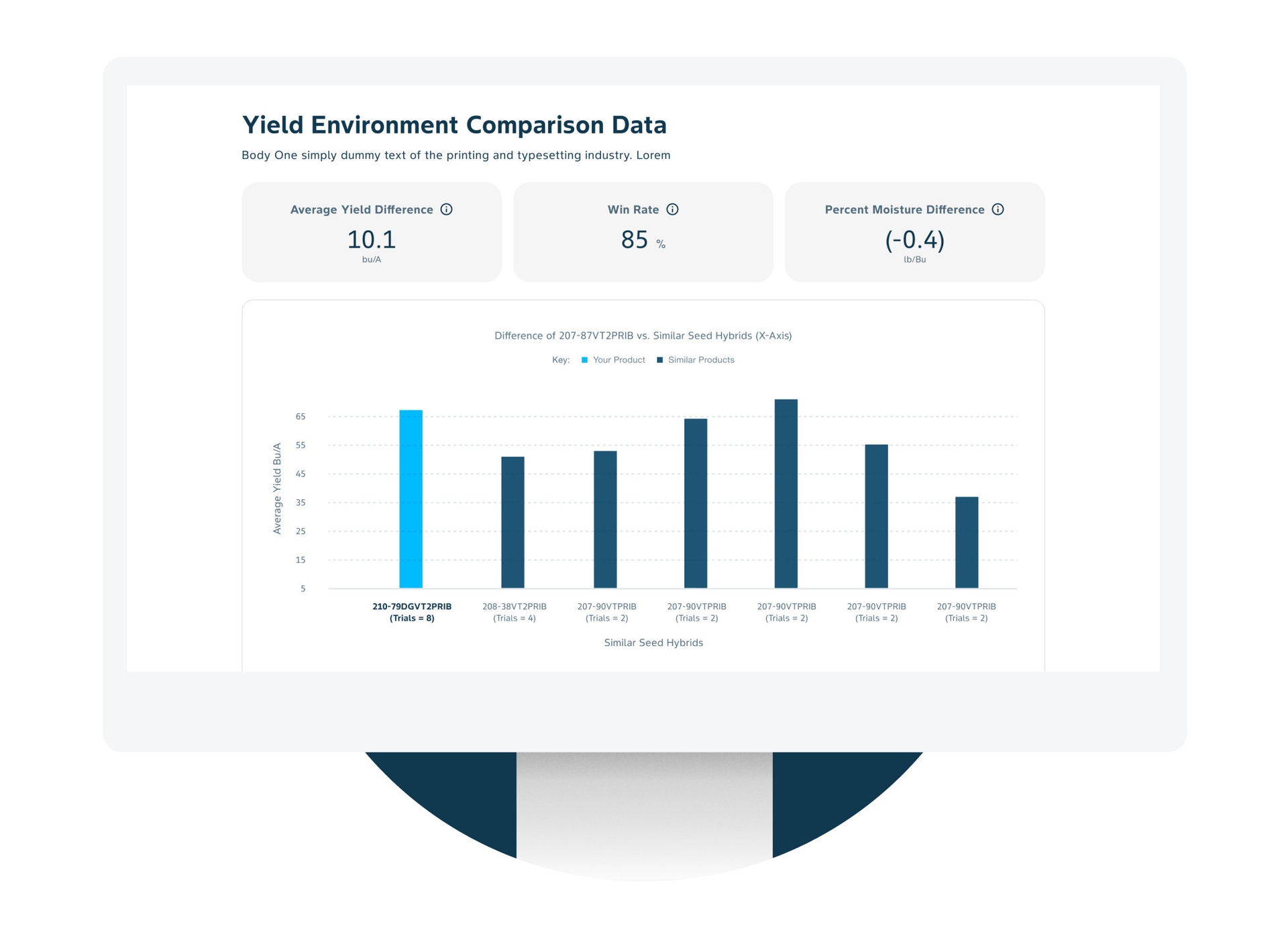The height and width of the screenshot is (940, 1288).
Task: Select the 208-38VT2PRIB axis label
Action: 515,612
